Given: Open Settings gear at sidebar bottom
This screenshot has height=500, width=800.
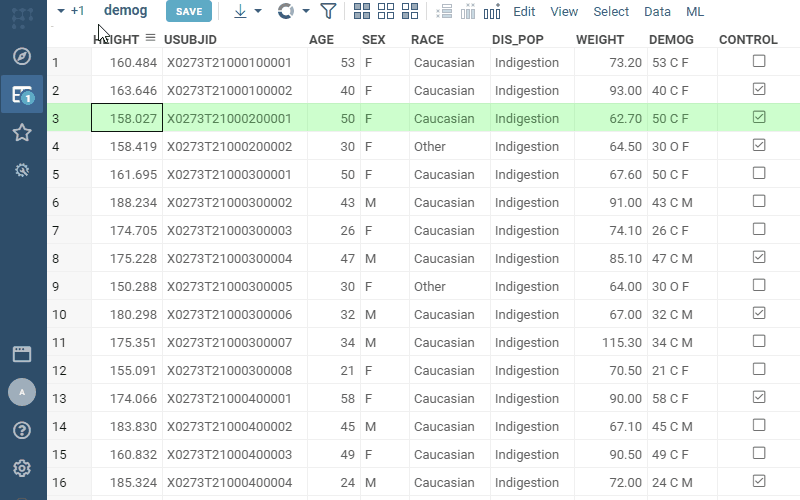Looking at the screenshot, I should [x=22, y=468].
